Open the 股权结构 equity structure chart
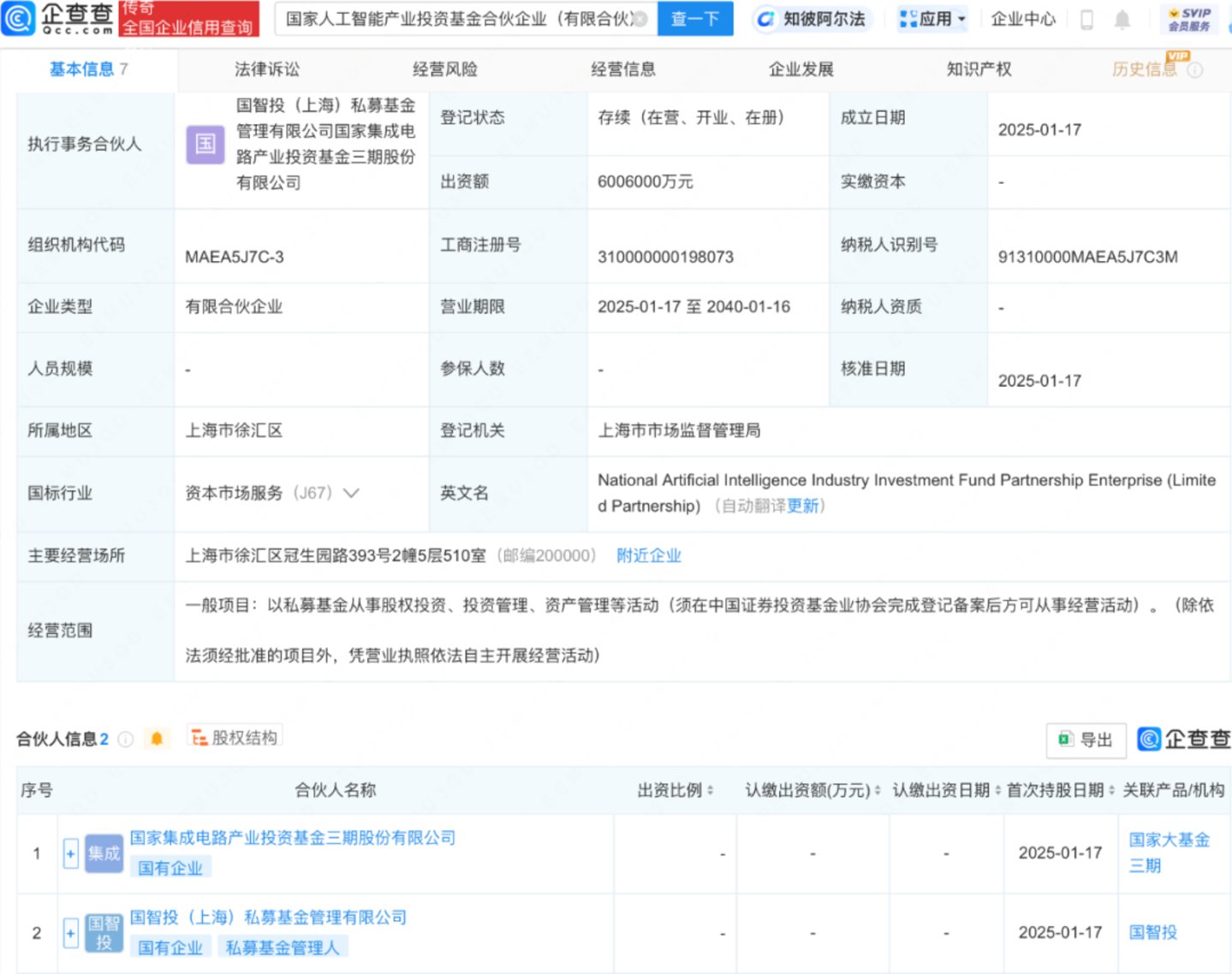1232x974 pixels. tap(235, 738)
